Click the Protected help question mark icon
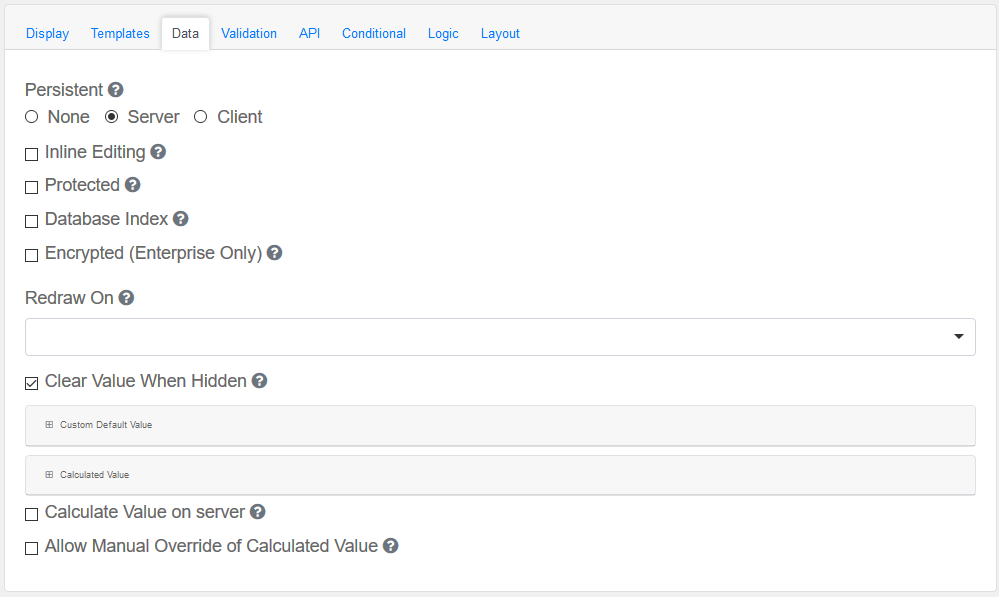Screen dimensions: 999x597 coord(132,185)
